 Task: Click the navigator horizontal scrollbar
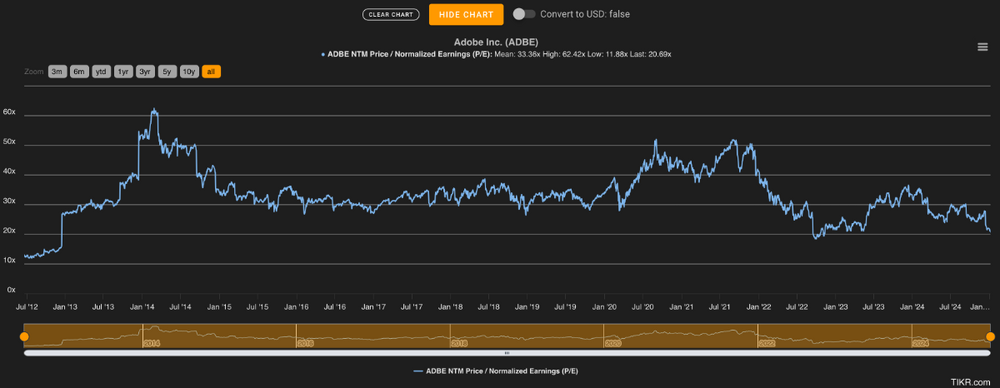(x=507, y=352)
